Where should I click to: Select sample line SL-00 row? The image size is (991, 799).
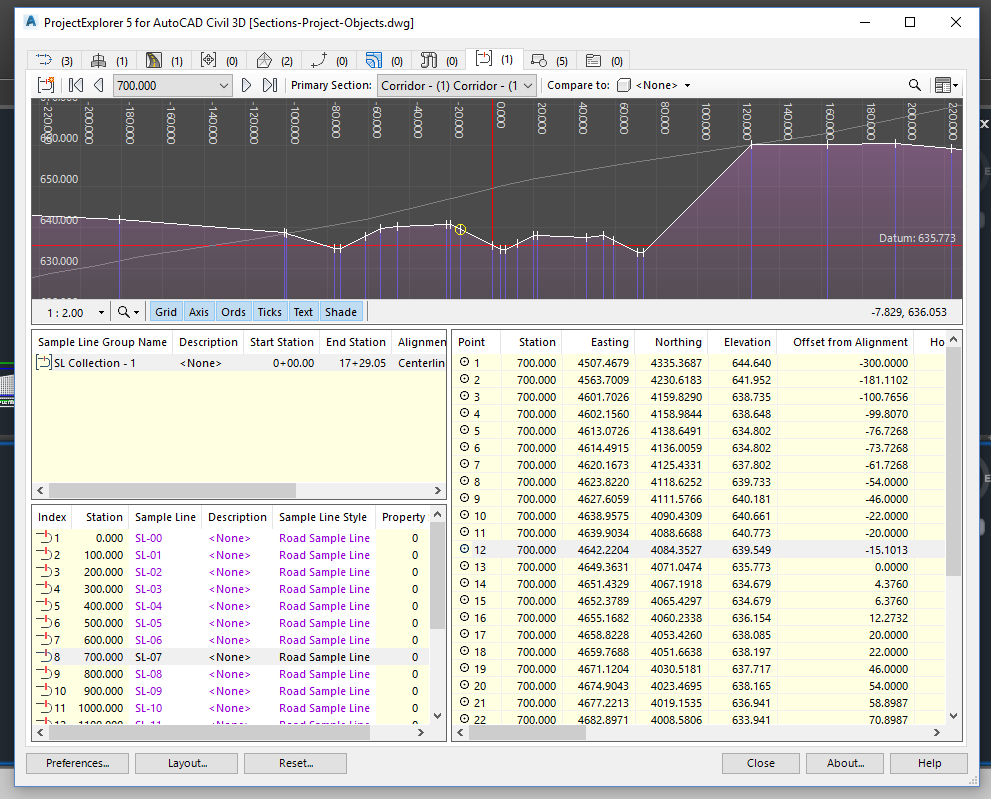click(x=231, y=538)
